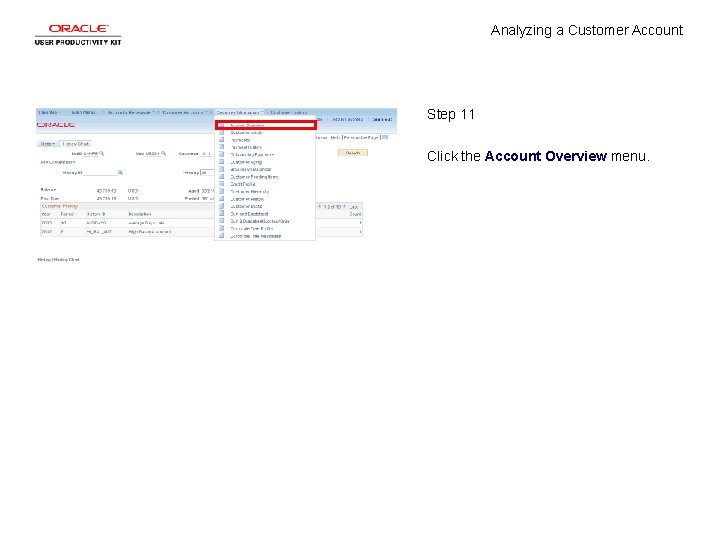Click the document icon beside Customer History menu item
Image resolution: width=720 pixels, height=540 pixels.
(x=221, y=199)
